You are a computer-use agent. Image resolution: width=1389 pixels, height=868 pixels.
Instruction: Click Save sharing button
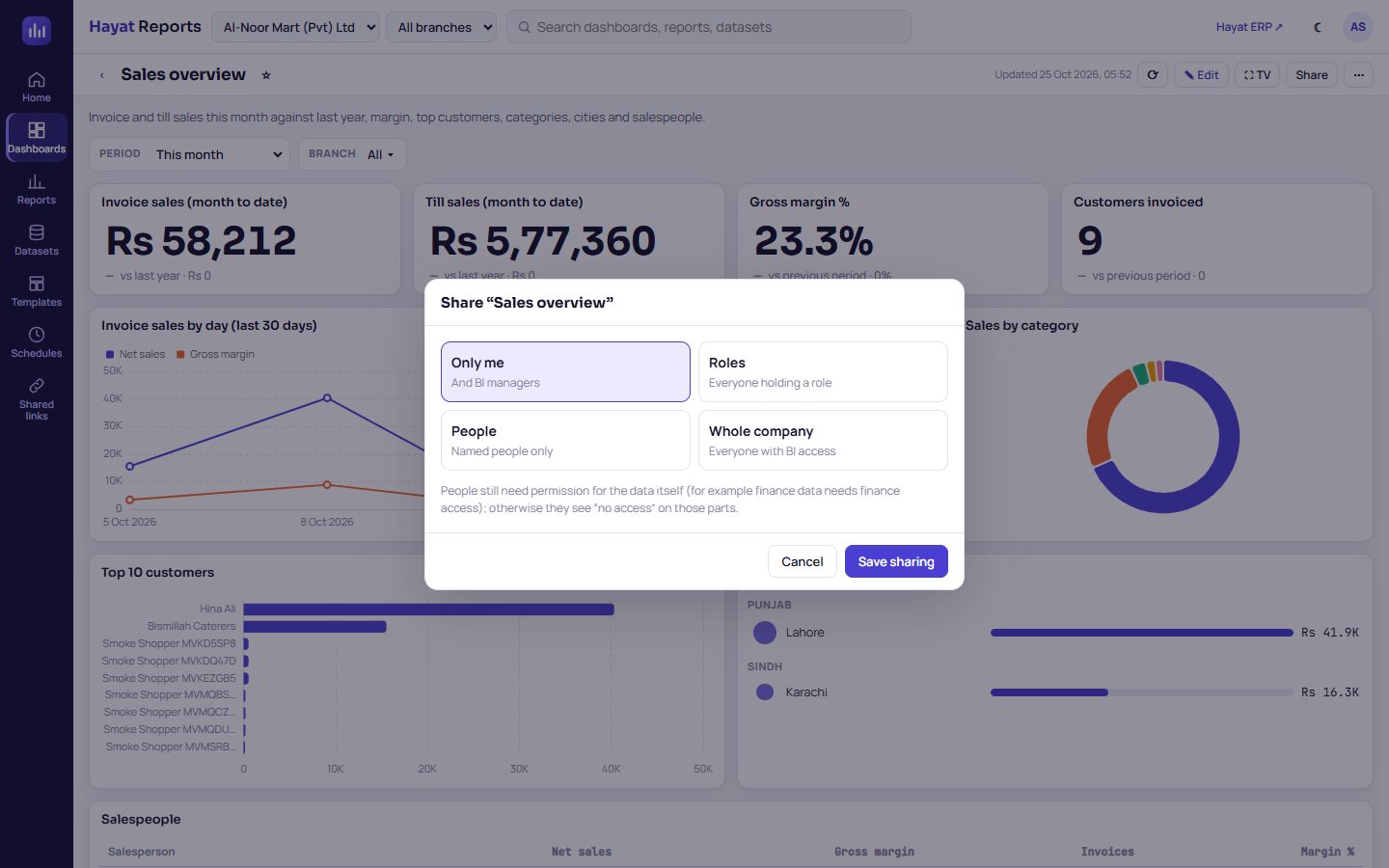point(896,561)
